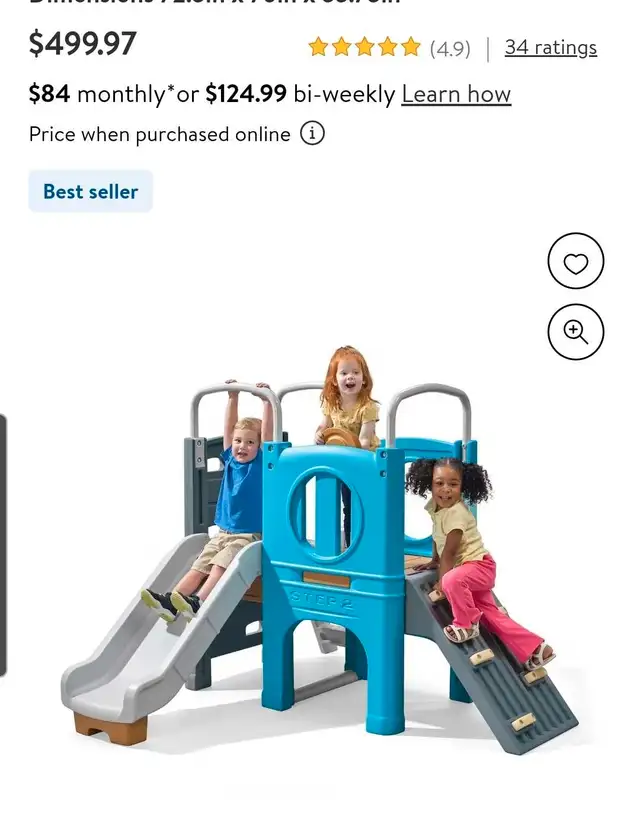
Task: Tap the Best seller badge
Action: 90,191
